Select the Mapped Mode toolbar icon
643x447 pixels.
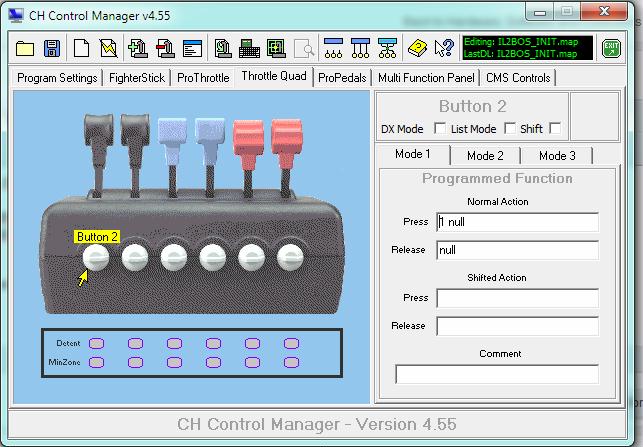click(x=333, y=48)
